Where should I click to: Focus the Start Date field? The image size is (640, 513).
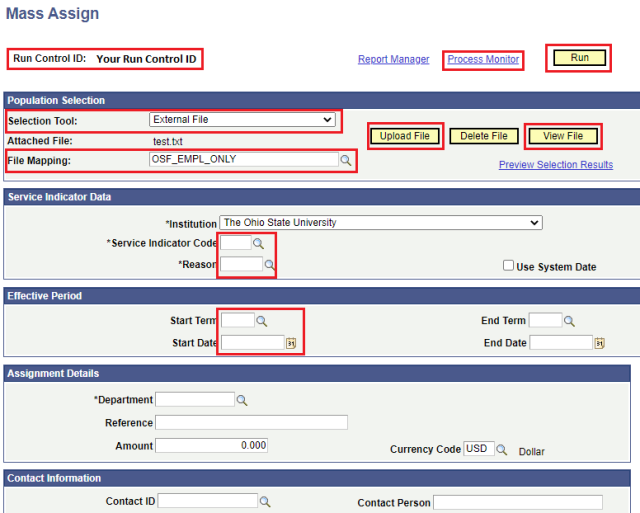[x=253, y=342]
